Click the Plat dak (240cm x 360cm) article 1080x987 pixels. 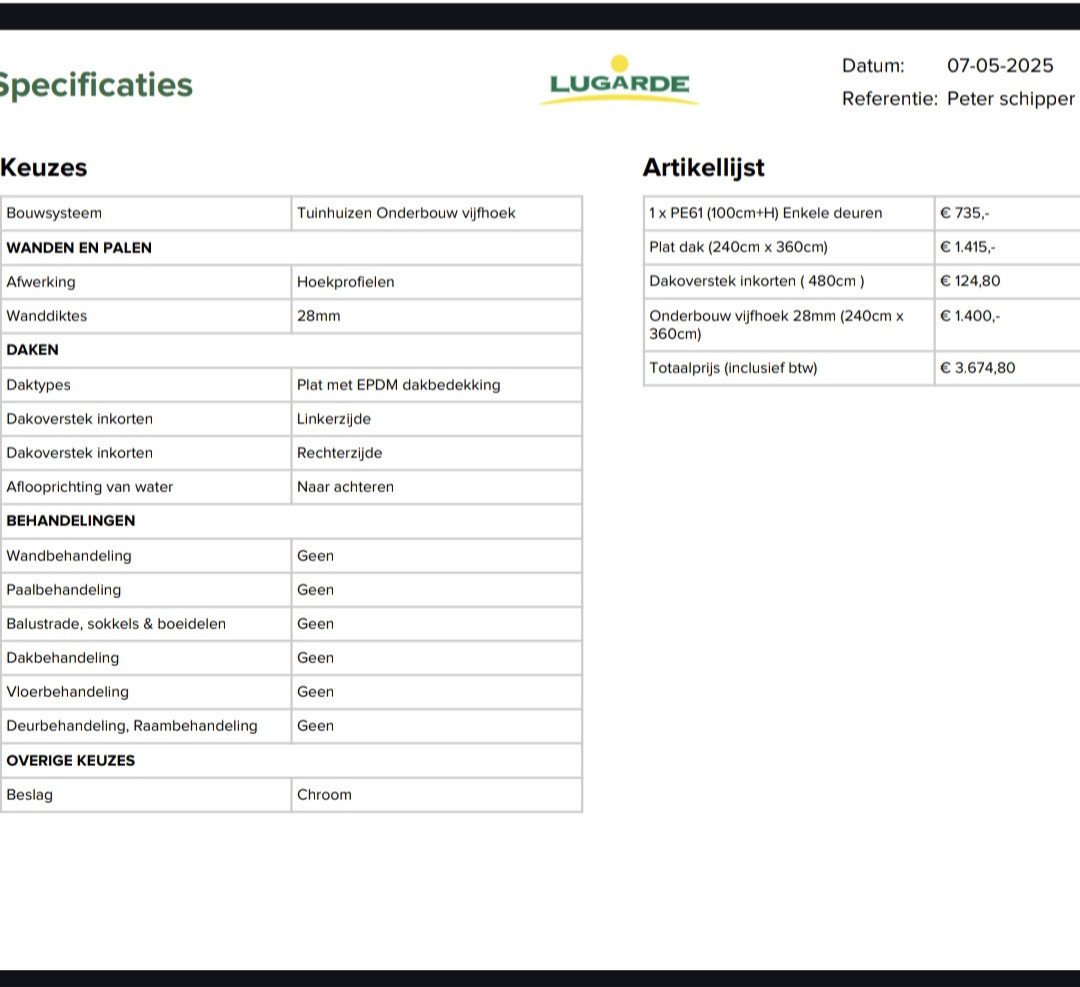[738, 247]
